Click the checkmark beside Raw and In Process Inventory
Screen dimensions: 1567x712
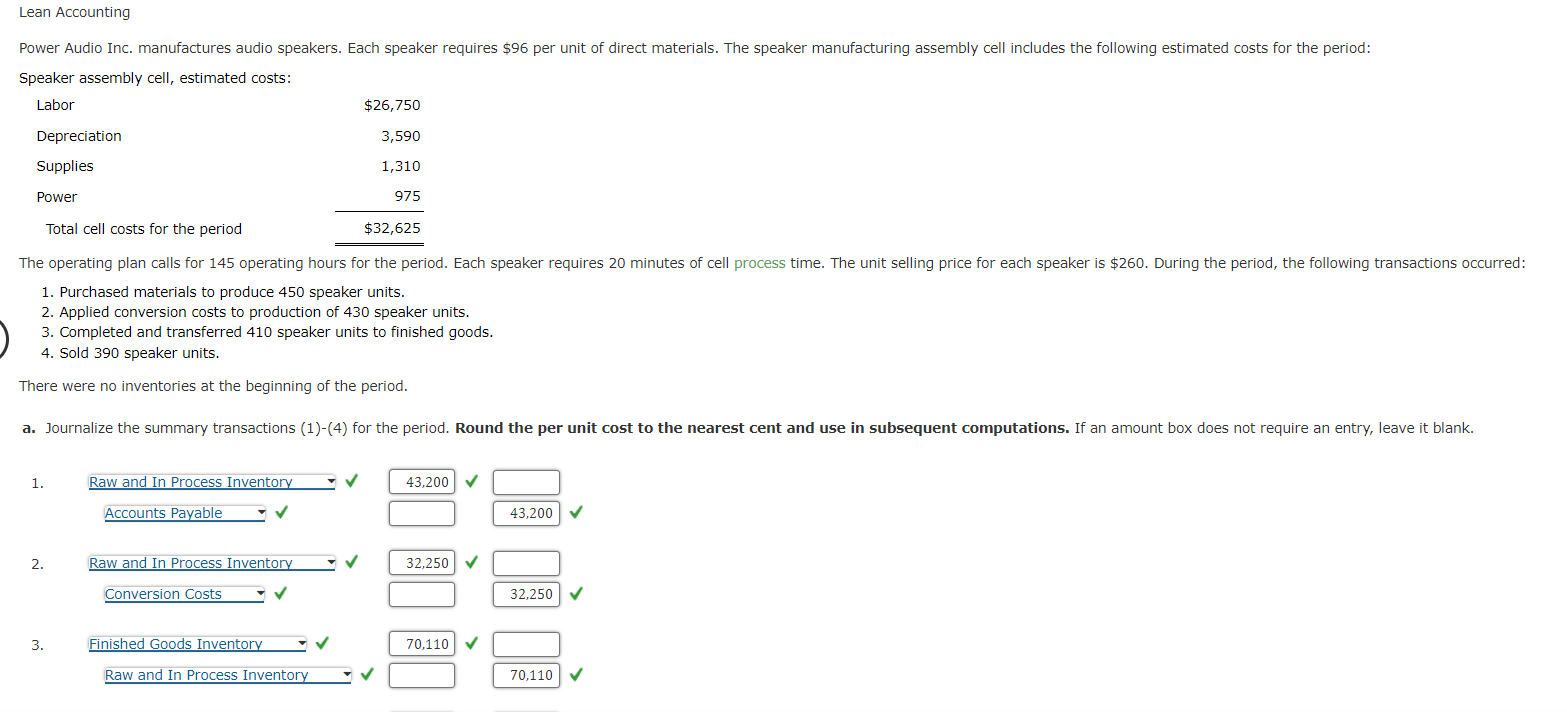[350, 481]
